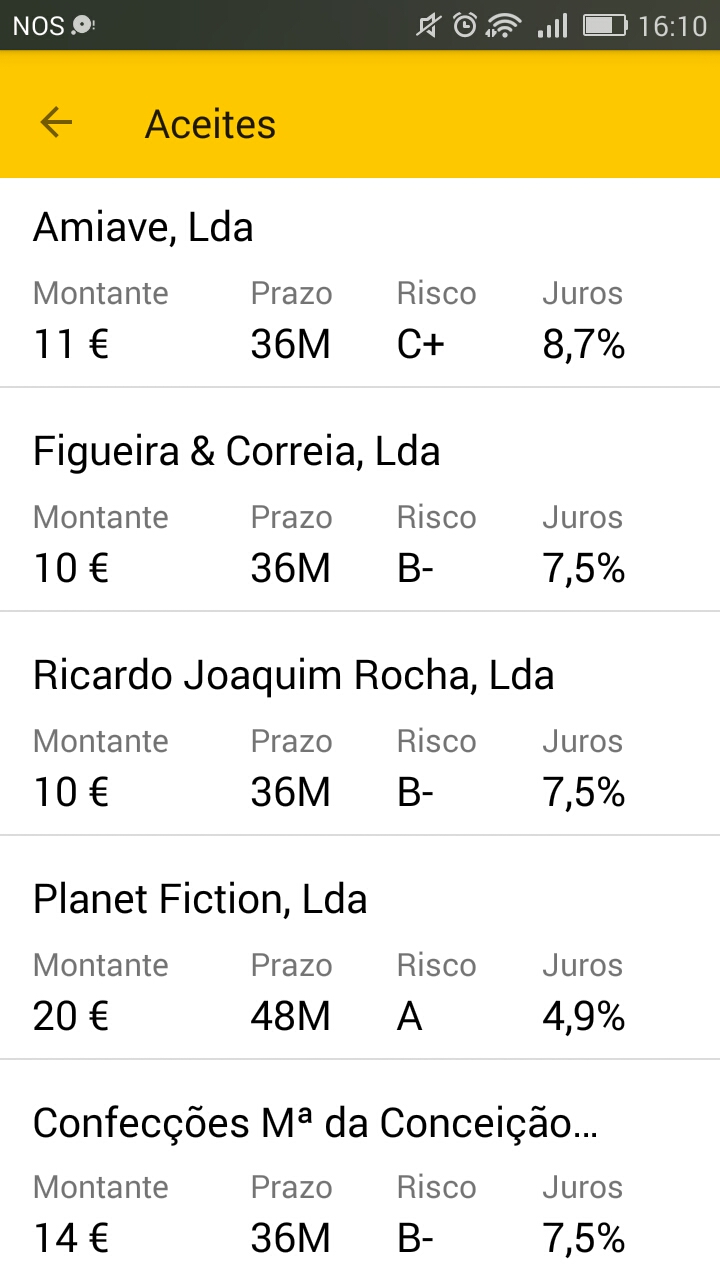Tap the muted sound status icon

point(429,26)
